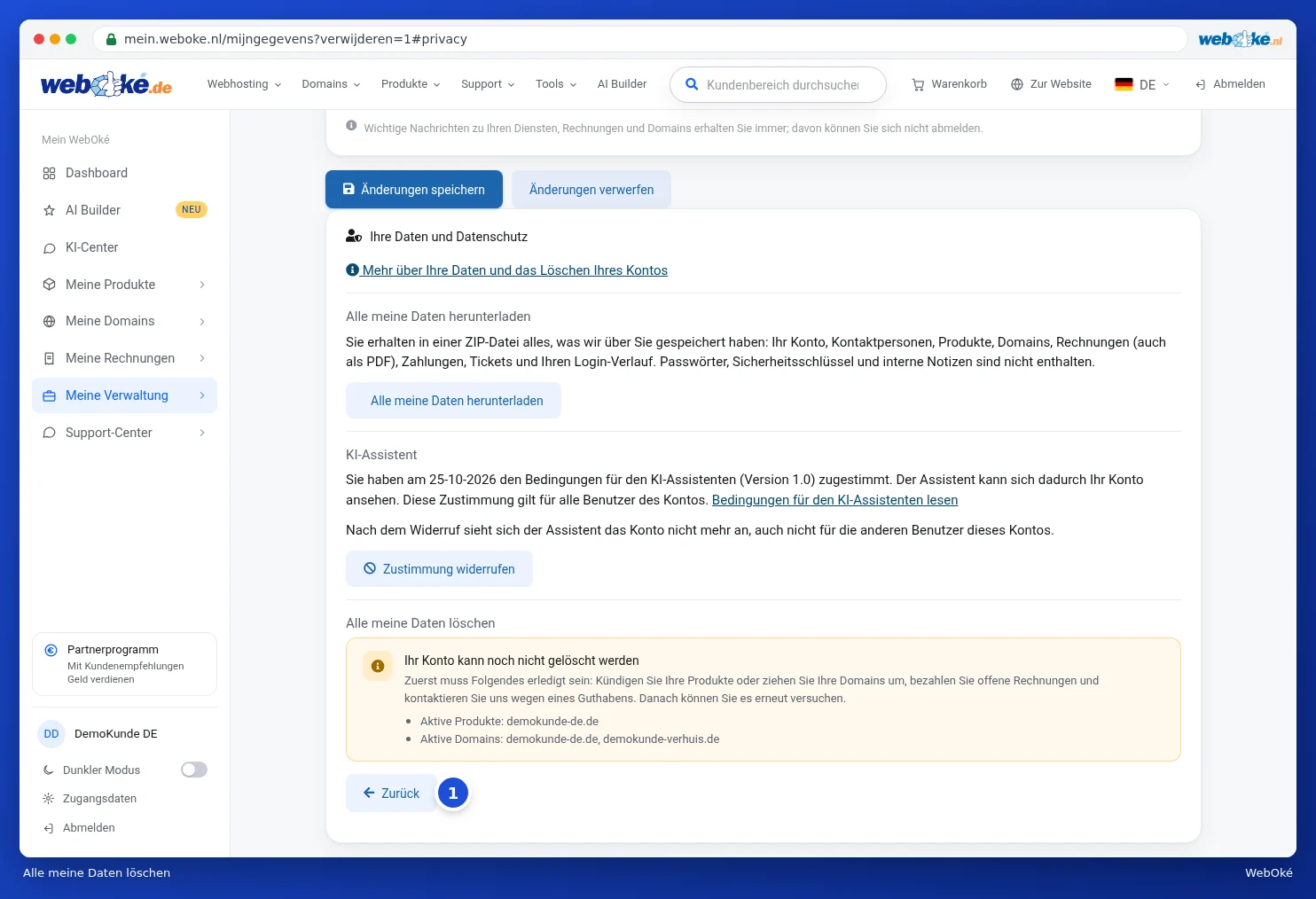Open Bedingungen für den KI-Assistenten lesen link

point(834,500)
